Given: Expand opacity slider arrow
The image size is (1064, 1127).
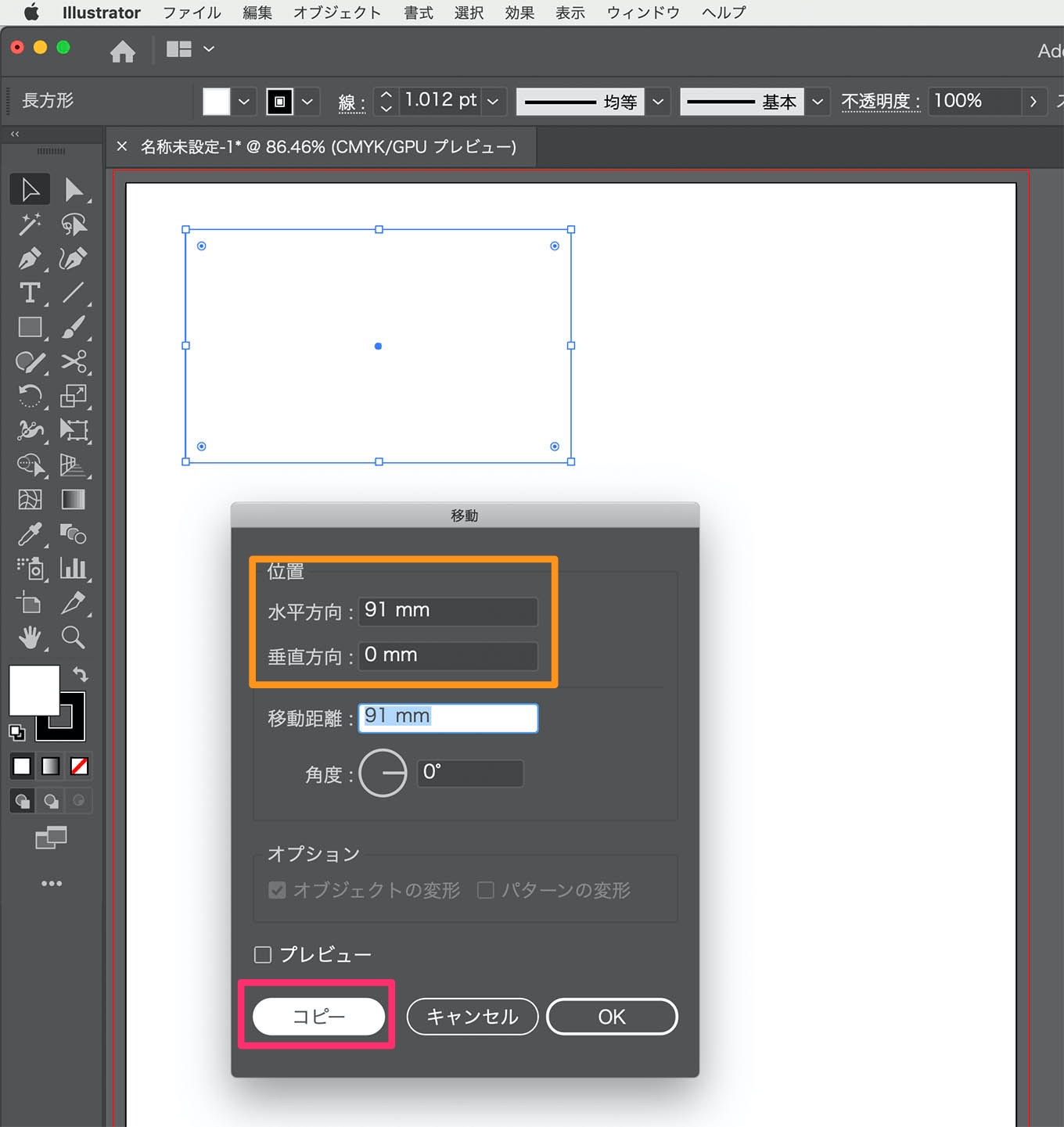Looking at the screenshot, I should pos(1033,102).
